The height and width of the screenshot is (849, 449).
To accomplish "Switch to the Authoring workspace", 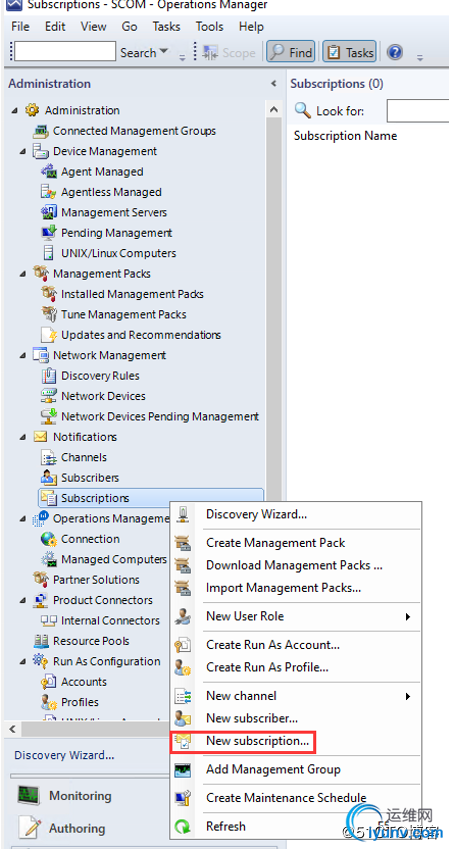I will click(x=77, y=829).
